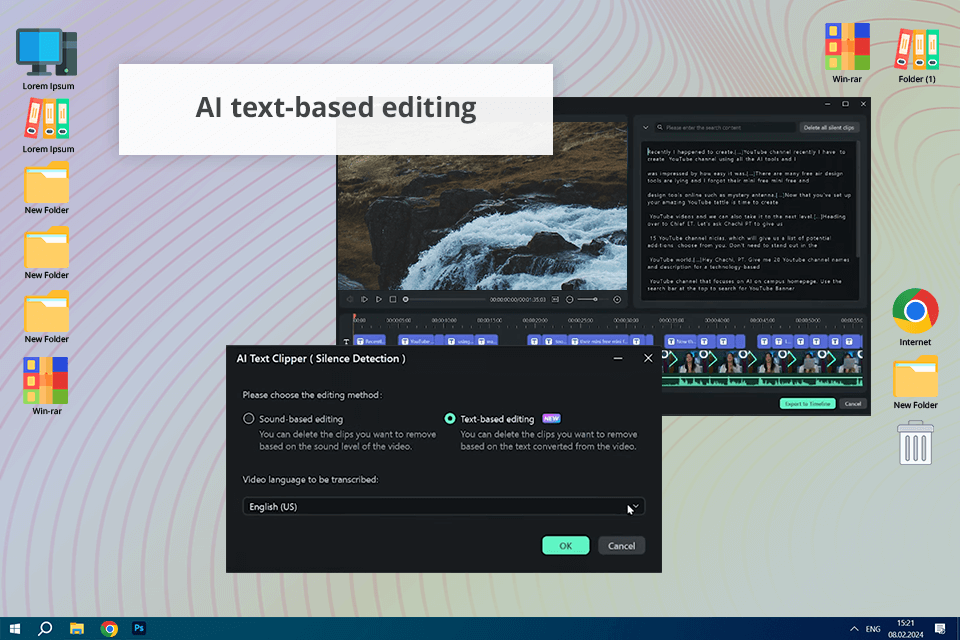Maximize the video editor window
The height and width of the screenshot is (640, 960).
[846, 104]
